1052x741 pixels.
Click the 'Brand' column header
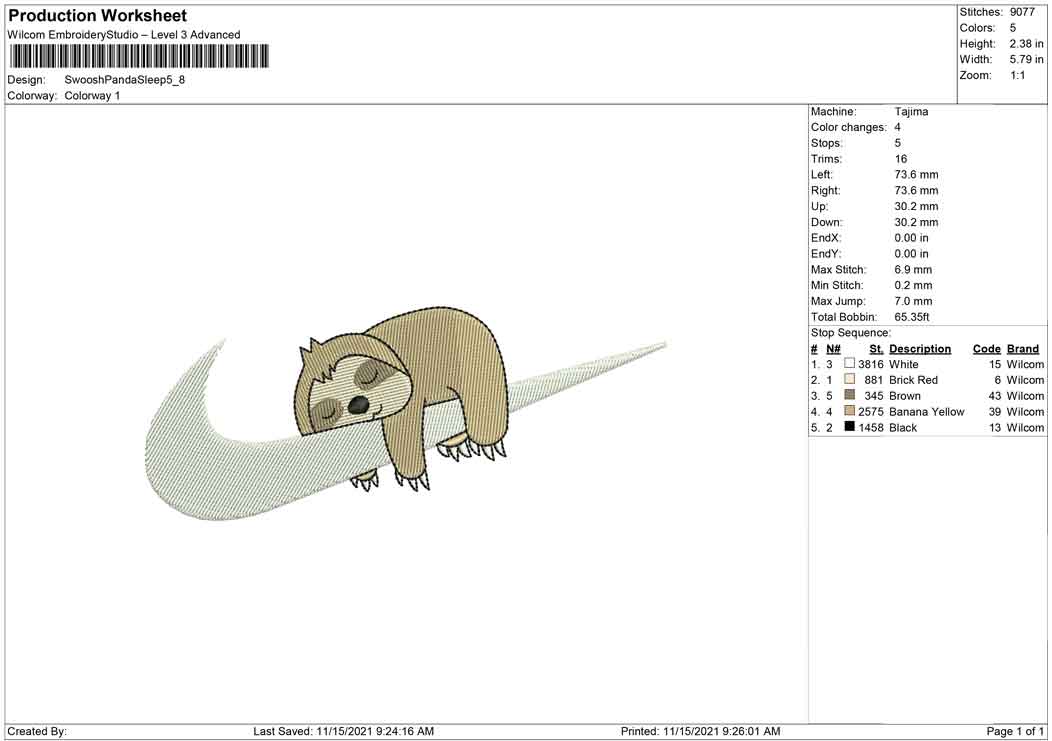pos(1022,349)
